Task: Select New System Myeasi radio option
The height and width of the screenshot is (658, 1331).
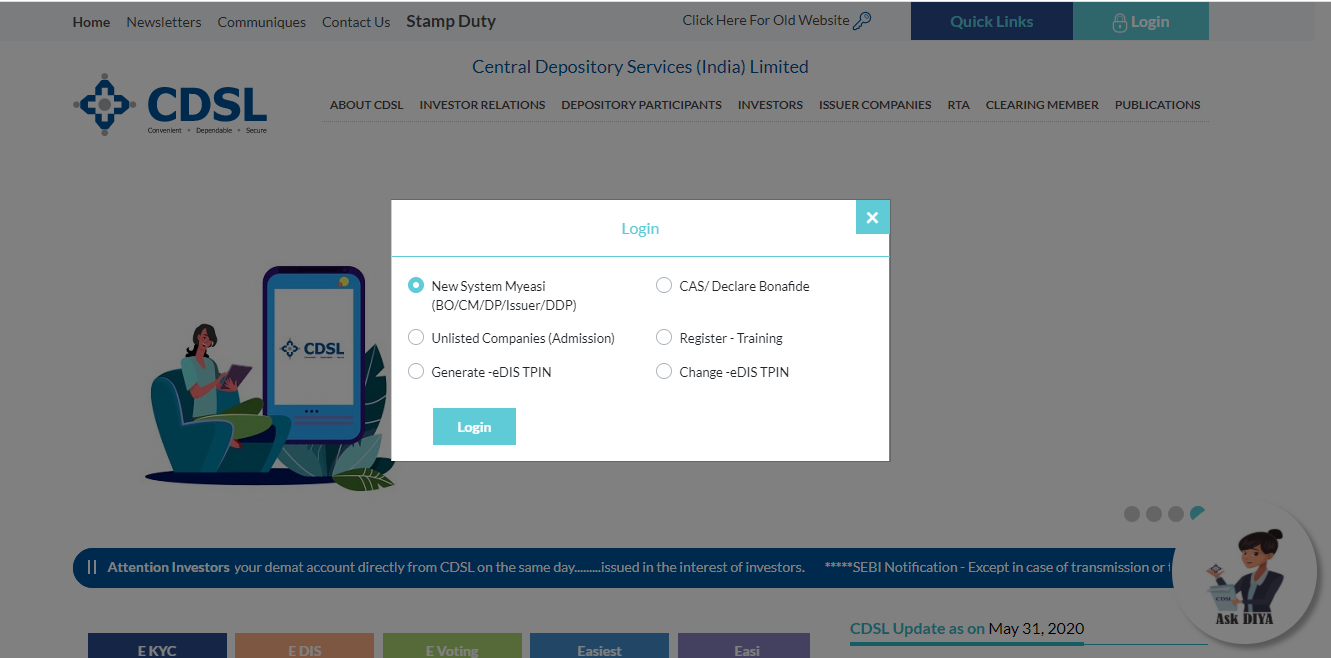Action: (416, 285)
